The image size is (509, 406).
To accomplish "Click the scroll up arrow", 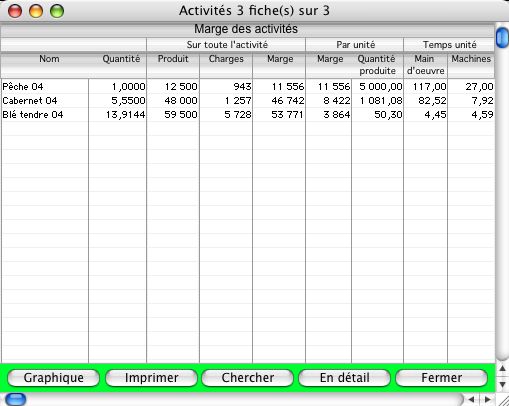I will (502, 369).
